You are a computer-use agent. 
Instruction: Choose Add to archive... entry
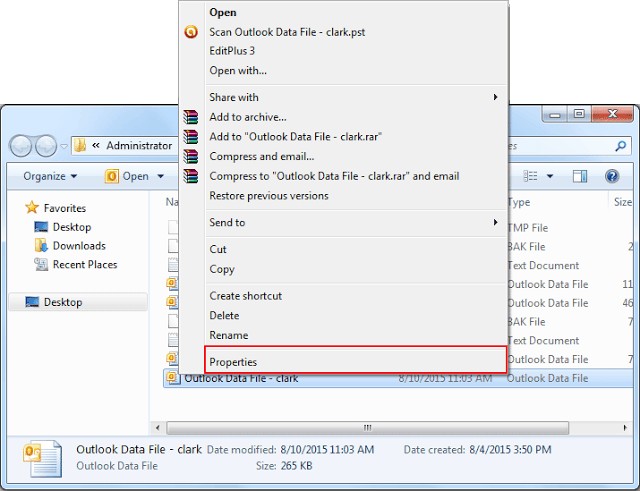click(x=248, y=117)
